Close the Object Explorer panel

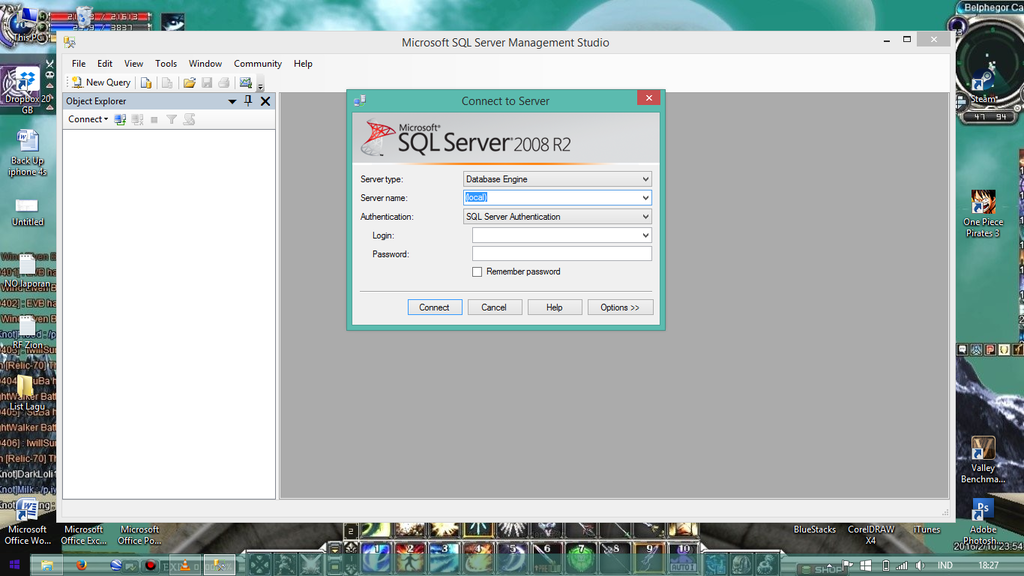point(265,101)
